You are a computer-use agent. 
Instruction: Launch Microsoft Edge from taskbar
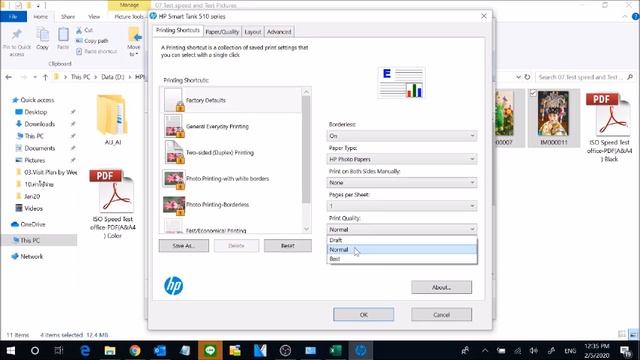pyautogui.click(x=85, y=351)
